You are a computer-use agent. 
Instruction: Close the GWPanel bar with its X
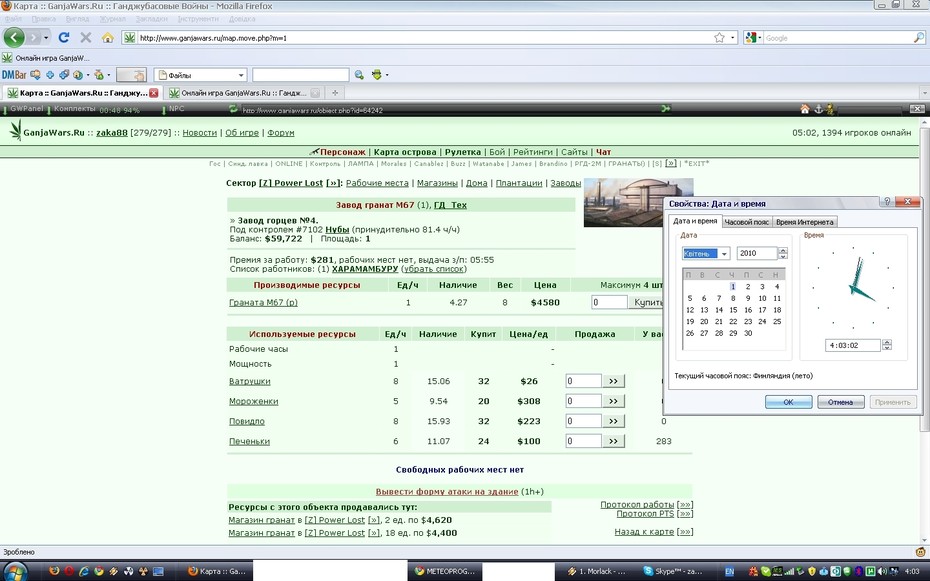pos(916,109)
